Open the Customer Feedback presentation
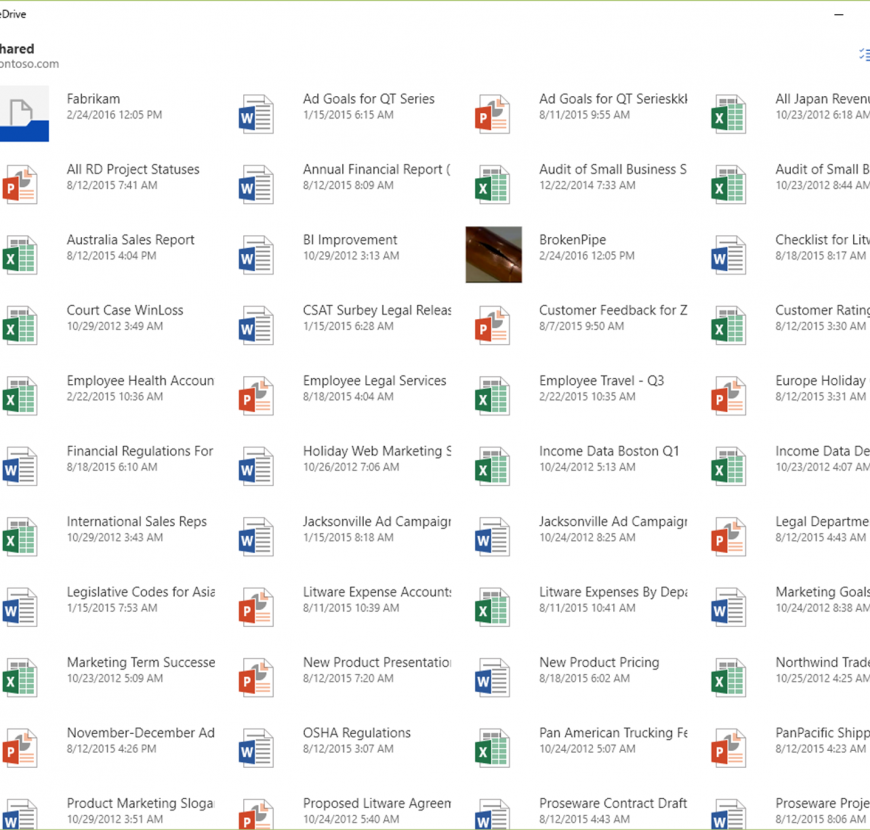 (612, 310)
